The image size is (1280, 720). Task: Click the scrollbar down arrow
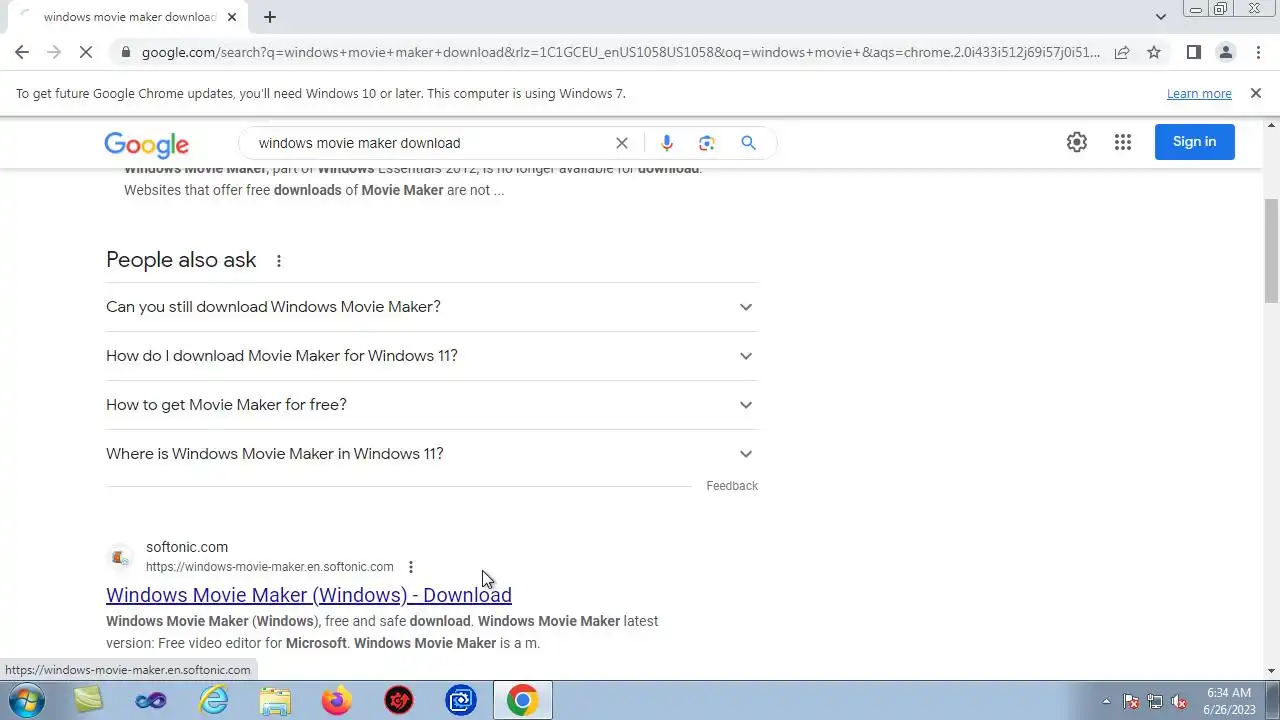[x=1271, y=671]
